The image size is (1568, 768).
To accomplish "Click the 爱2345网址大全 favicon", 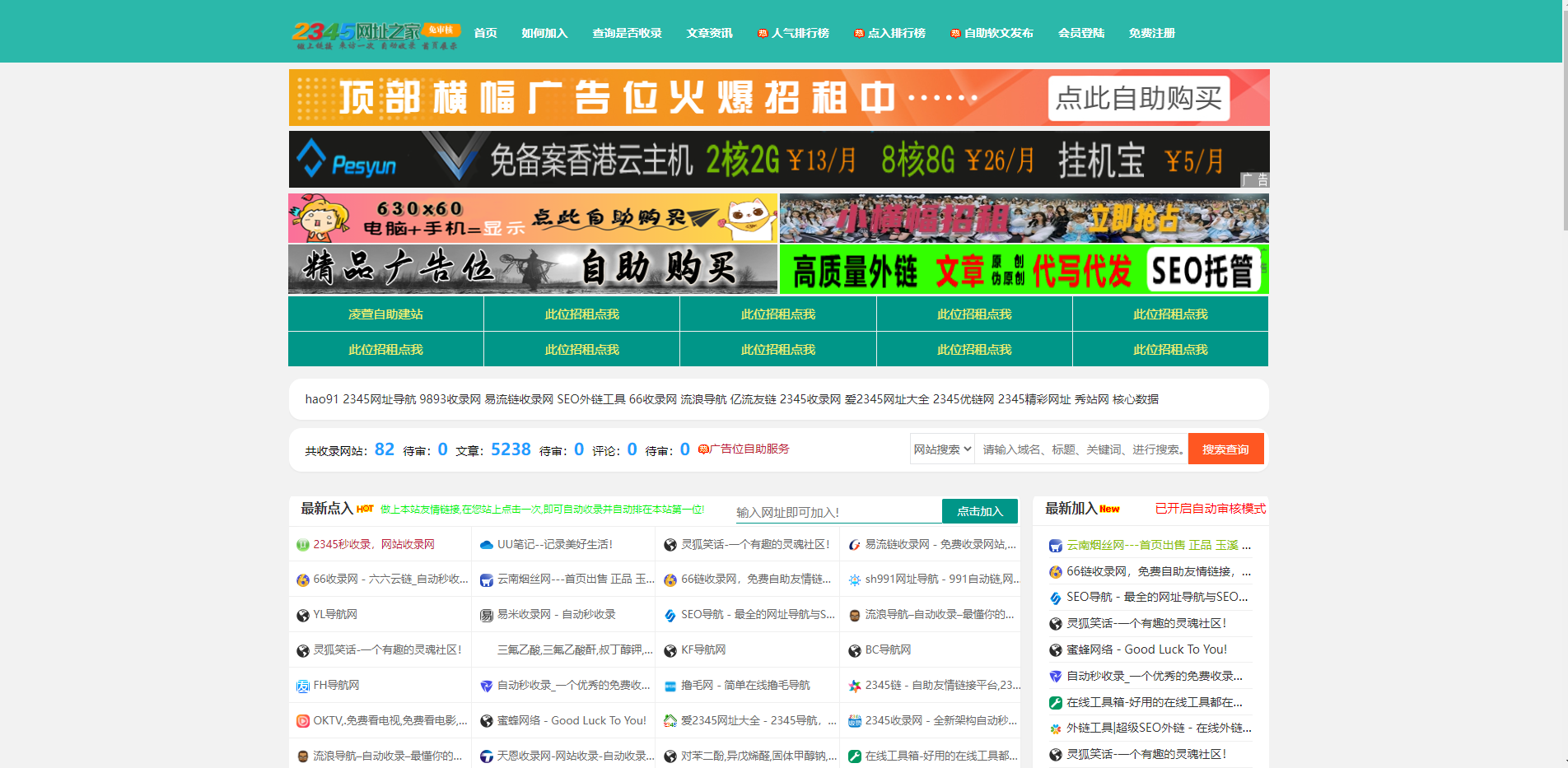I will coord(670,721).
